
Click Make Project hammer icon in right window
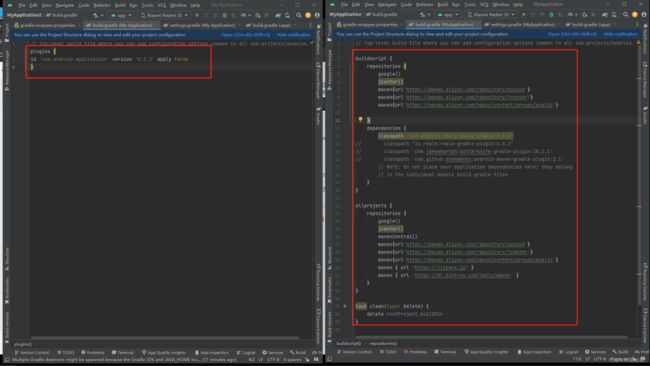click(x=422, y=15)
